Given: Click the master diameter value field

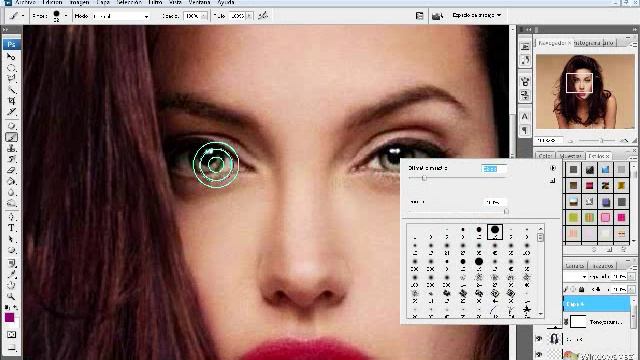Looking at the screenshot, I should [x=494, y=169].
